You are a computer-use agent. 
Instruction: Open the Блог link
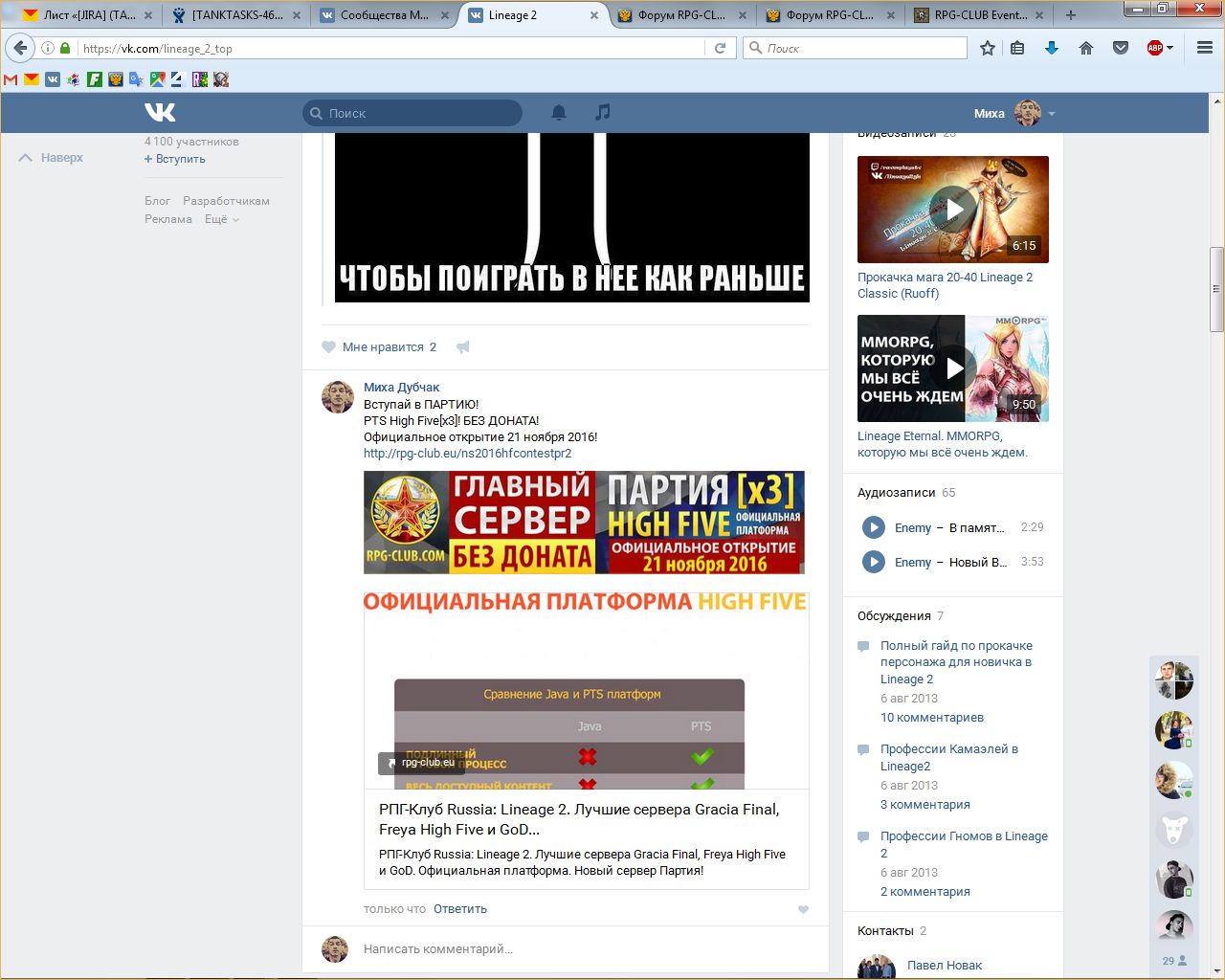point(157,201)
